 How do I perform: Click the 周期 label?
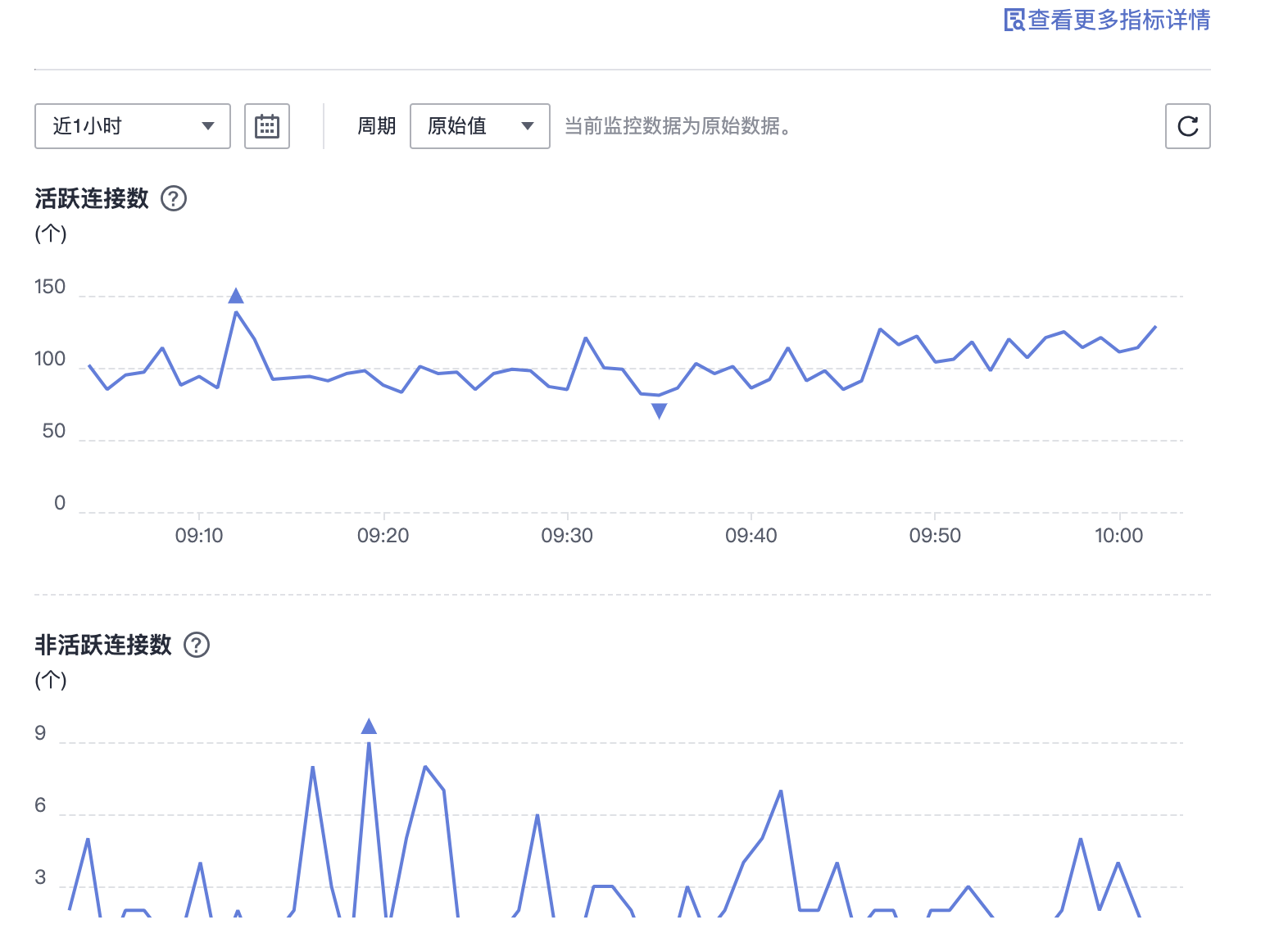click(377, 126)
